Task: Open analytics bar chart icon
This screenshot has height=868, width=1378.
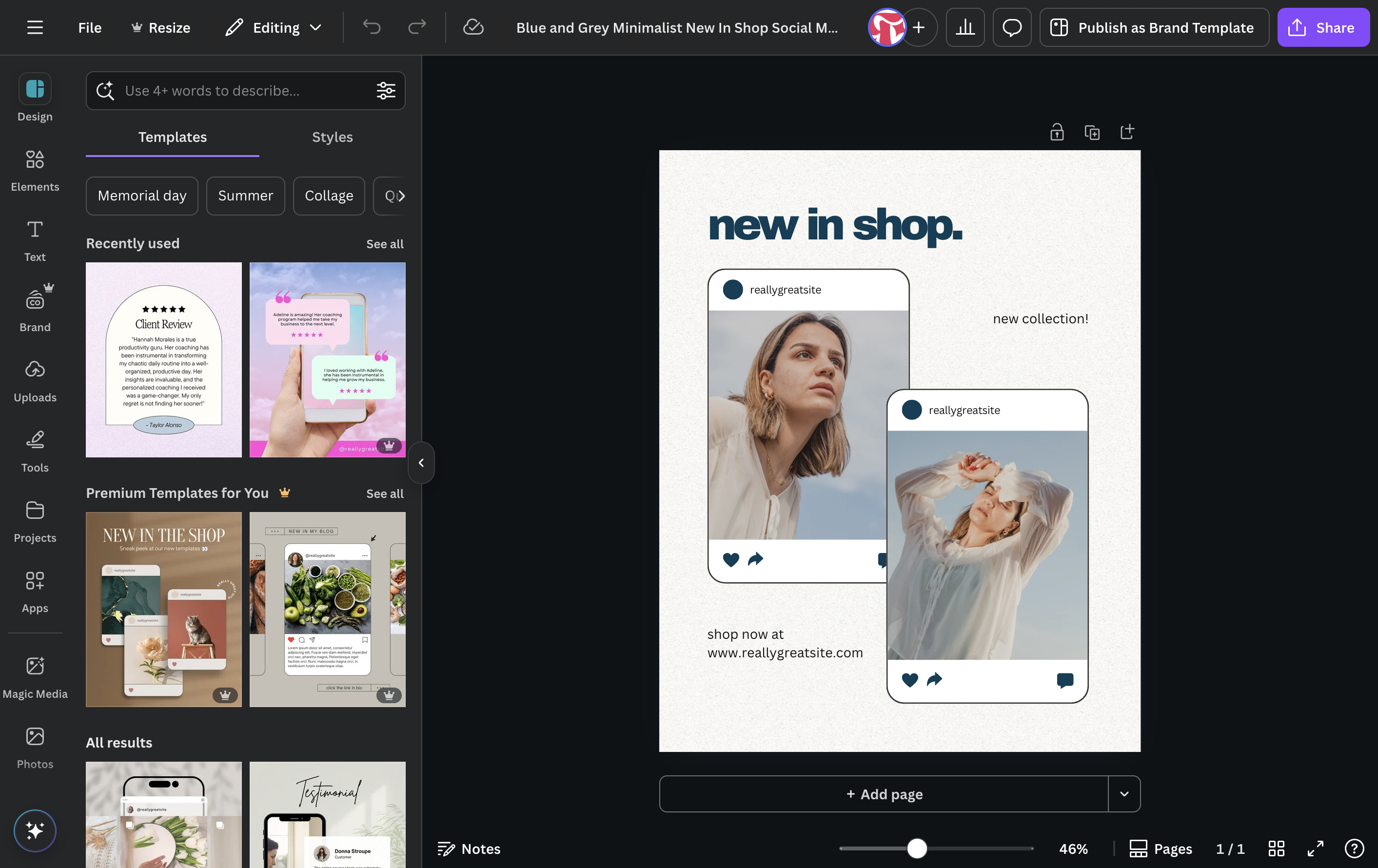Action: pyautogui.click(x=965, y=27)
